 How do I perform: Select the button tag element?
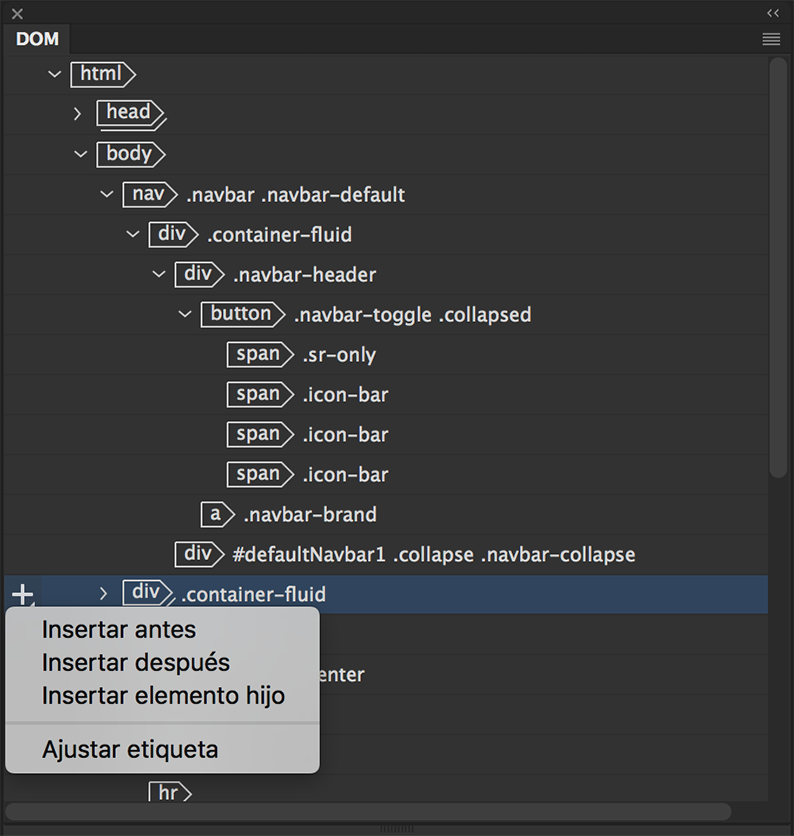[x=241, y=314]
